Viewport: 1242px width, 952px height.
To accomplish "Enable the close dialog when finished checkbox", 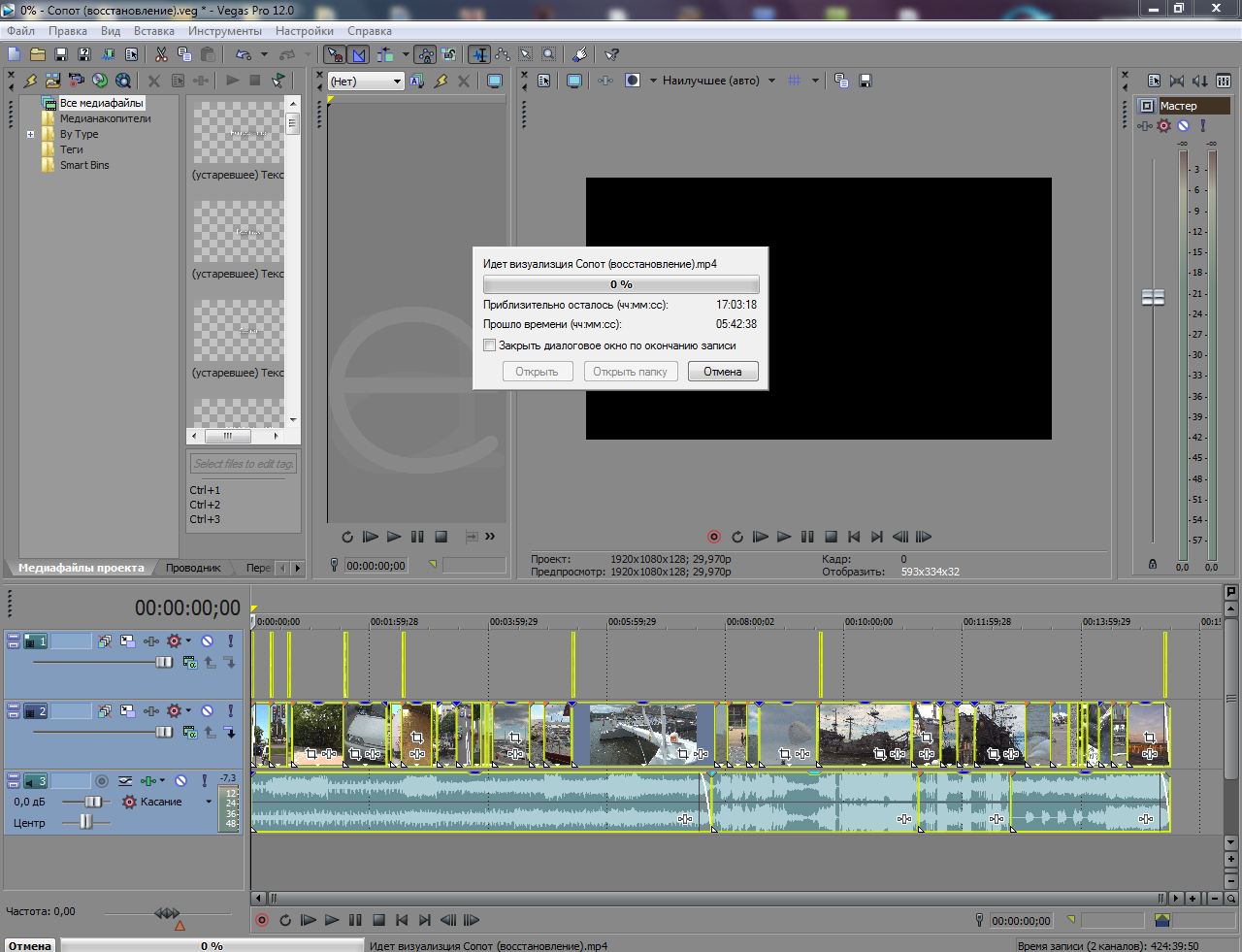I will pyautogui.click(x=490, y=345).
